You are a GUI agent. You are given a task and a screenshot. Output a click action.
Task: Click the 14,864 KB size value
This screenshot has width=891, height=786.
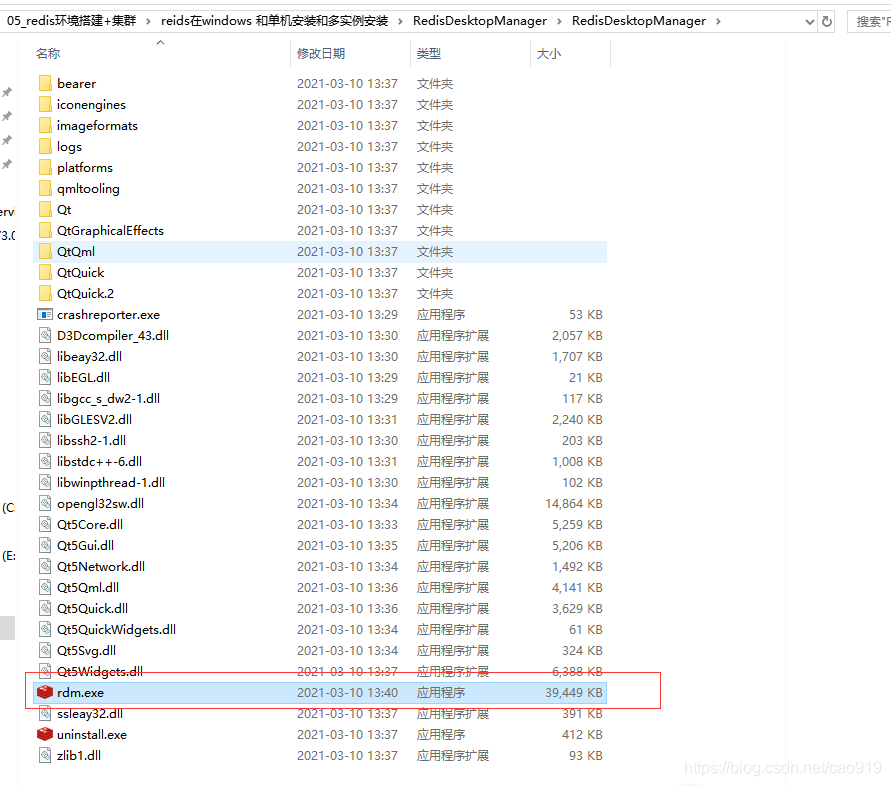click(573, 504)
